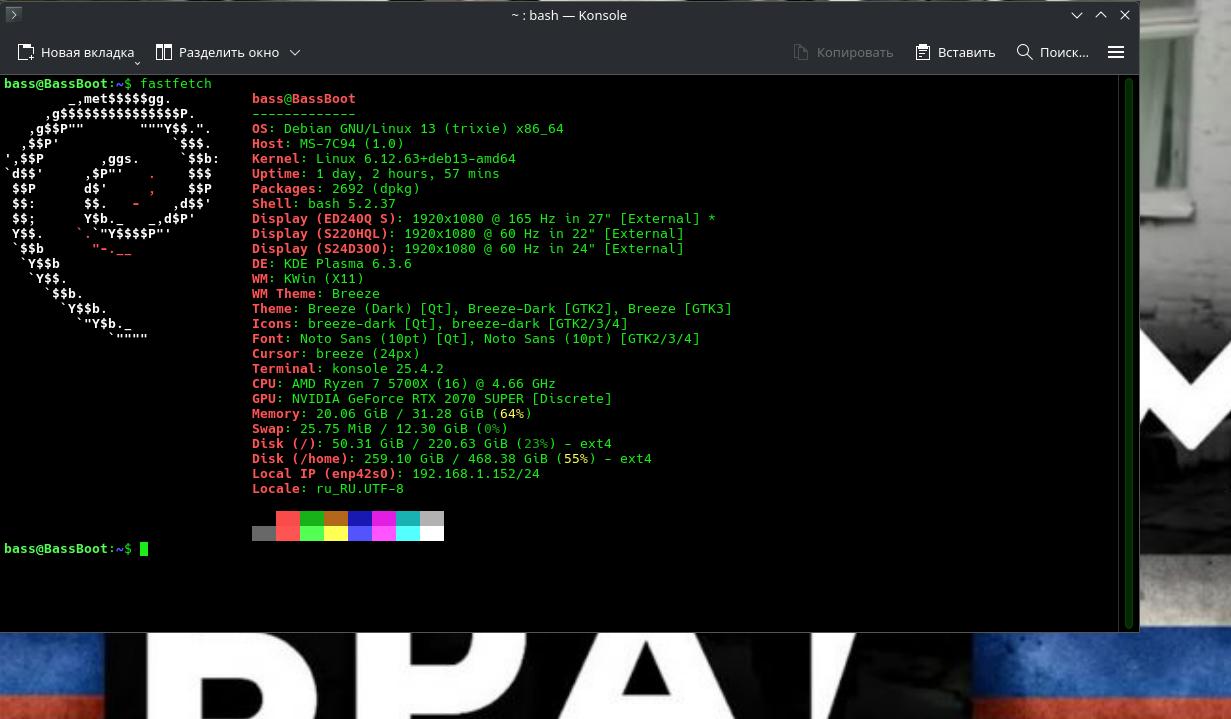Click the green cursor at the bottom prompt
1231x719 pixels.
click(144, 549)
